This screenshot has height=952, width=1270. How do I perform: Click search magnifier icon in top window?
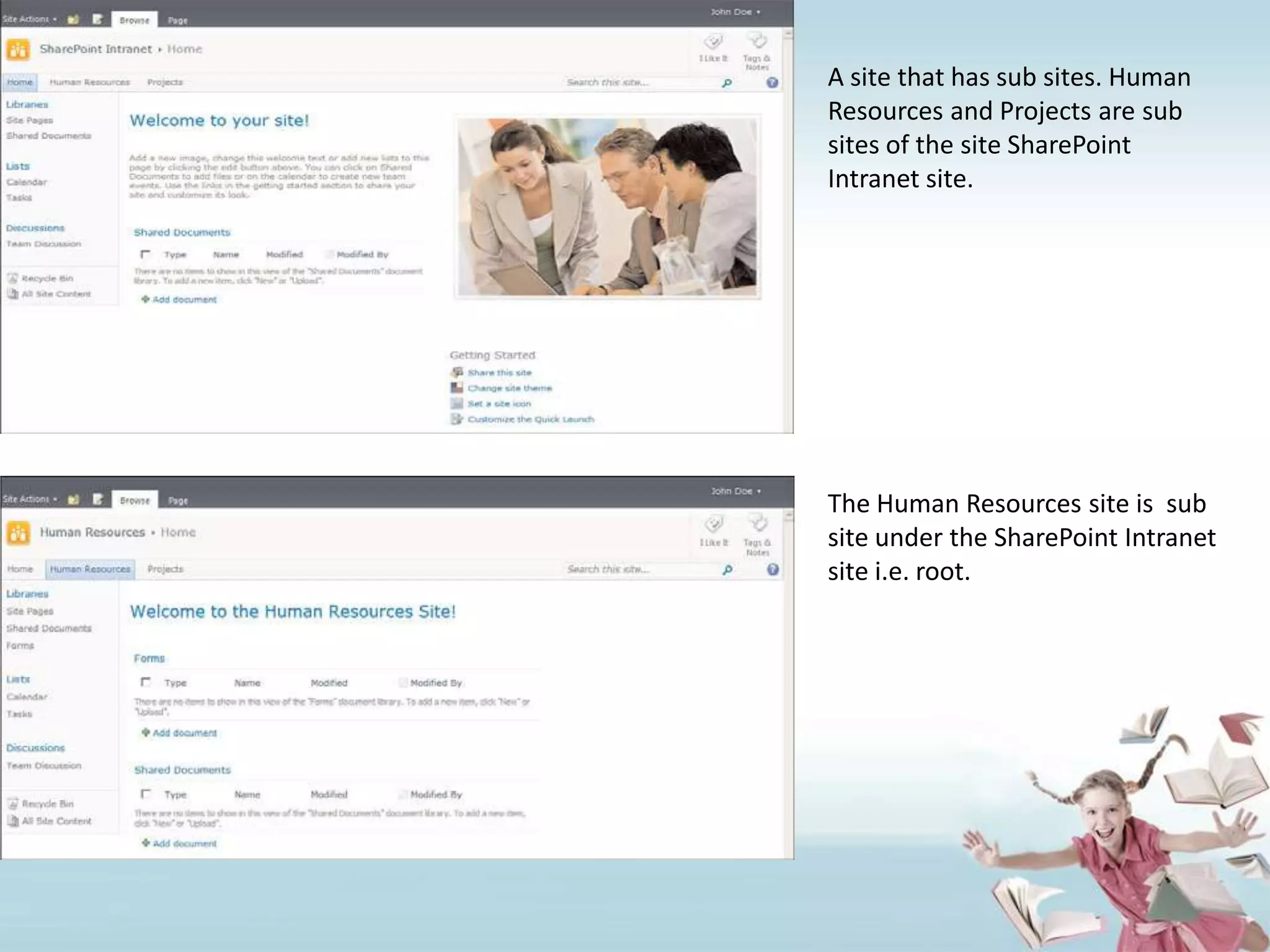point(727,82)
